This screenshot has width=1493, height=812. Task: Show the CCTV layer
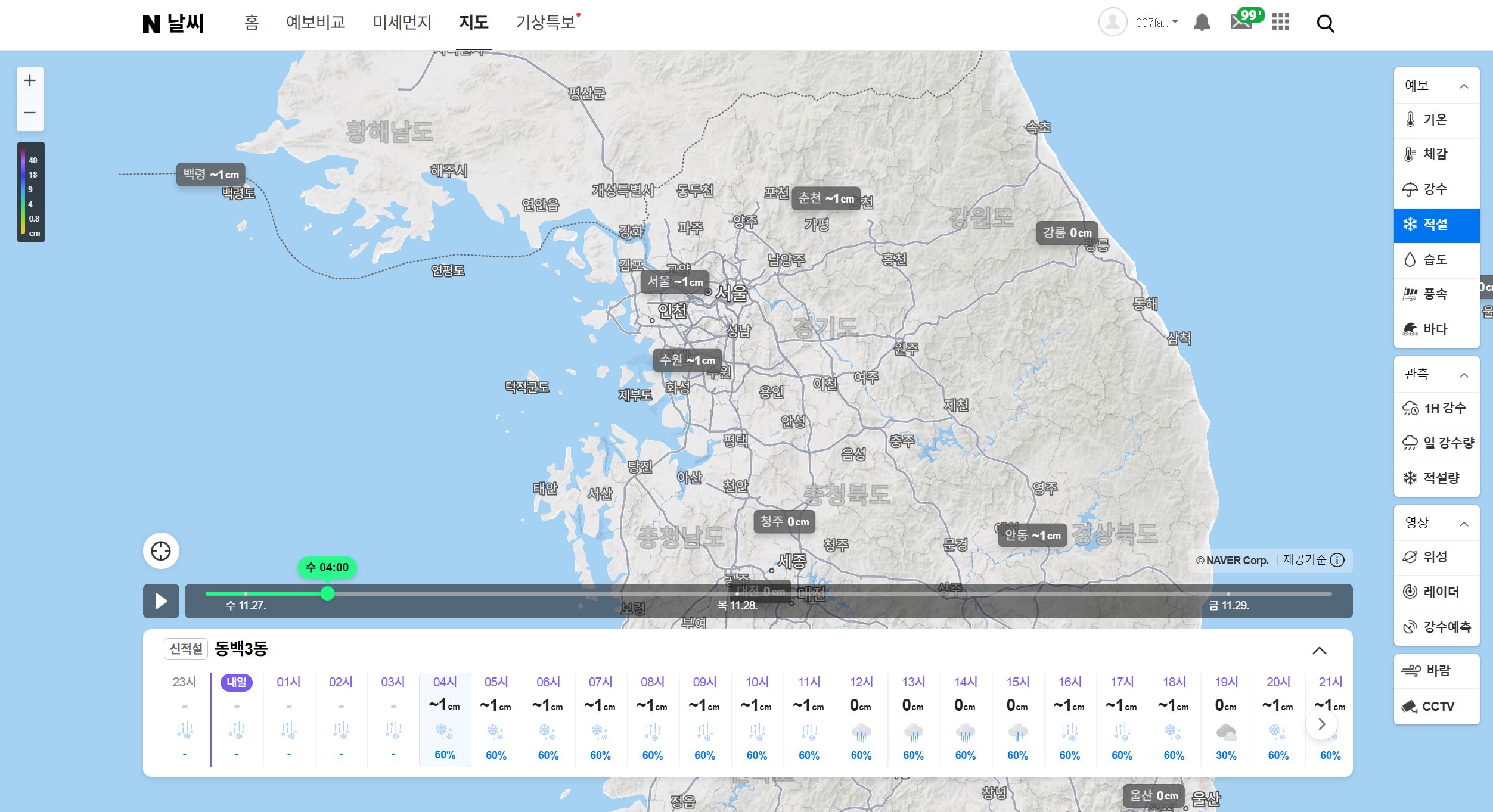[x=1436, y=707]
